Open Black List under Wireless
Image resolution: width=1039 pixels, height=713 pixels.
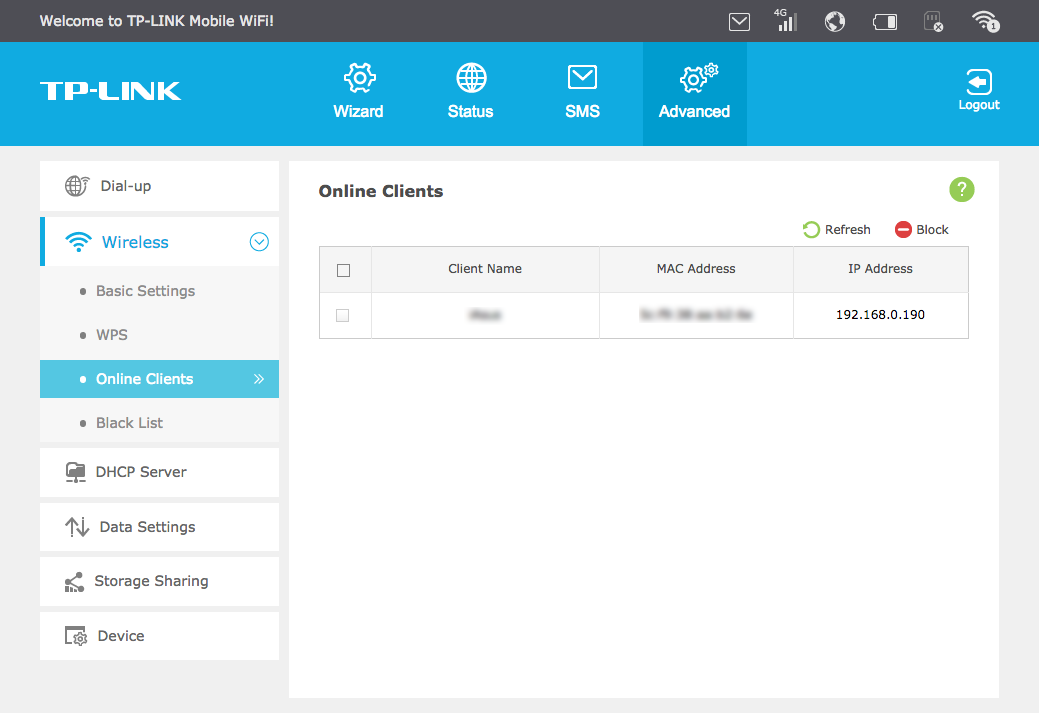coord(129,423)
